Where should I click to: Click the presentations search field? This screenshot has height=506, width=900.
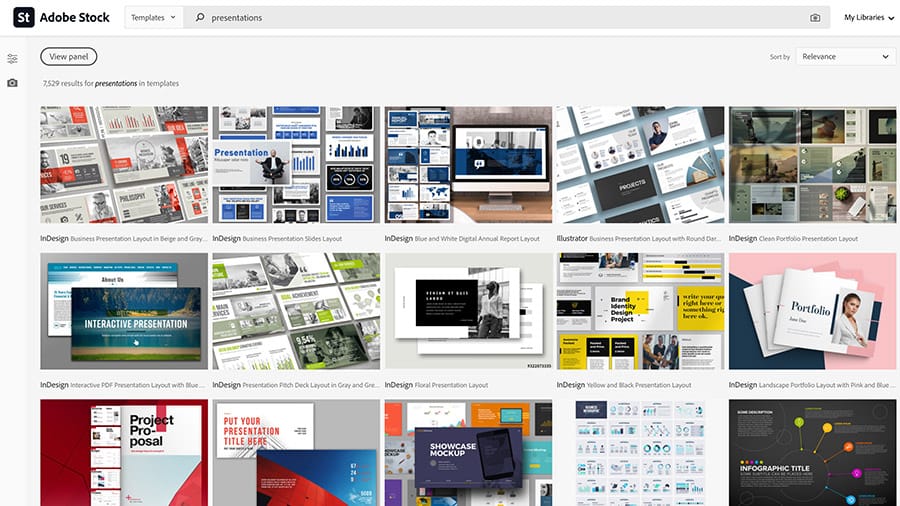(x=505, y=17)
